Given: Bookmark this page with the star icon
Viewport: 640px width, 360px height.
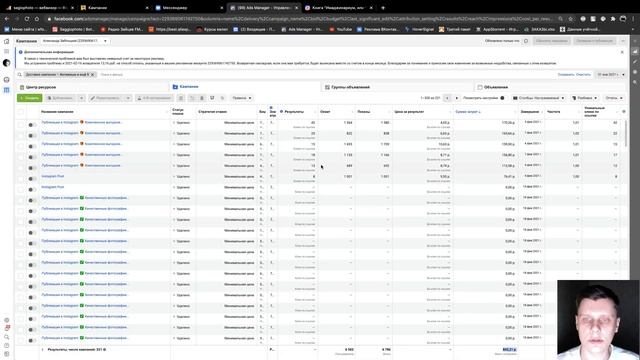Looking at the screenshot, I should tap(571, 19).
